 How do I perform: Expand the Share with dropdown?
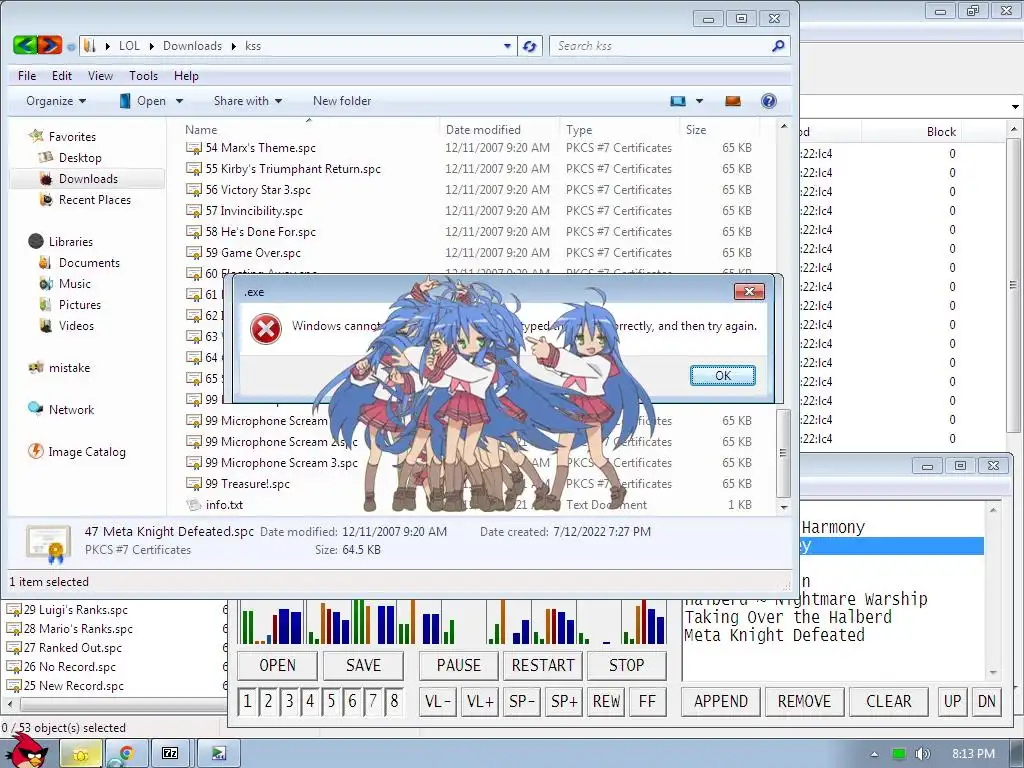coord(248,101)
